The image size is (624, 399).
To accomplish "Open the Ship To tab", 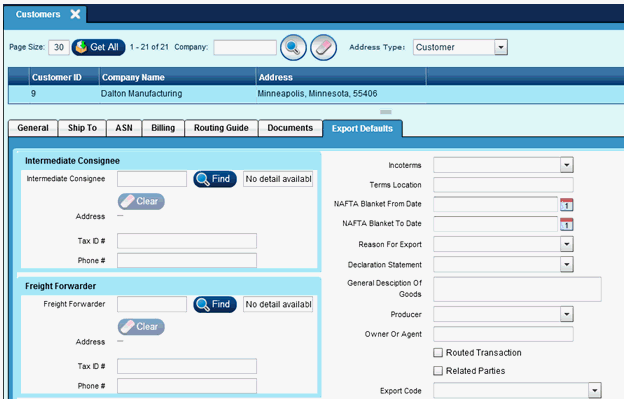I will pyautogui.click(x=82, y=128).
